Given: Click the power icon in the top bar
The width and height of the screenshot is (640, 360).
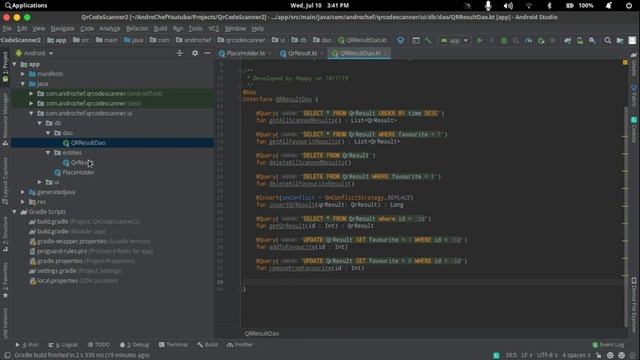Looking at the screenshot, I should click(629, 6).
